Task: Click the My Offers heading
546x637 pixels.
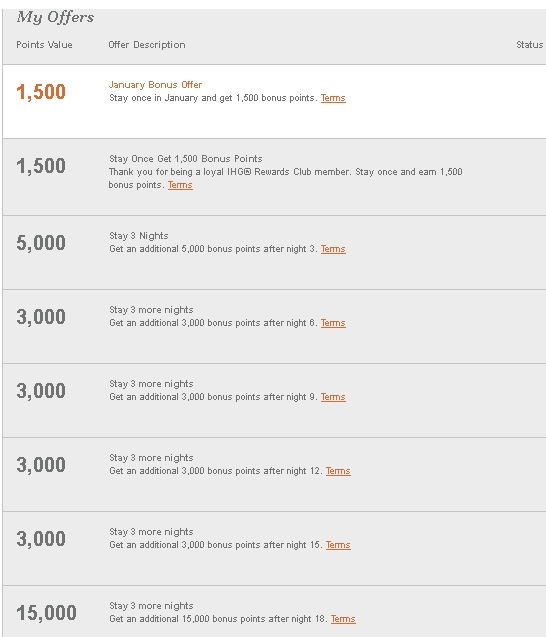Action: [x=55, y=17]
